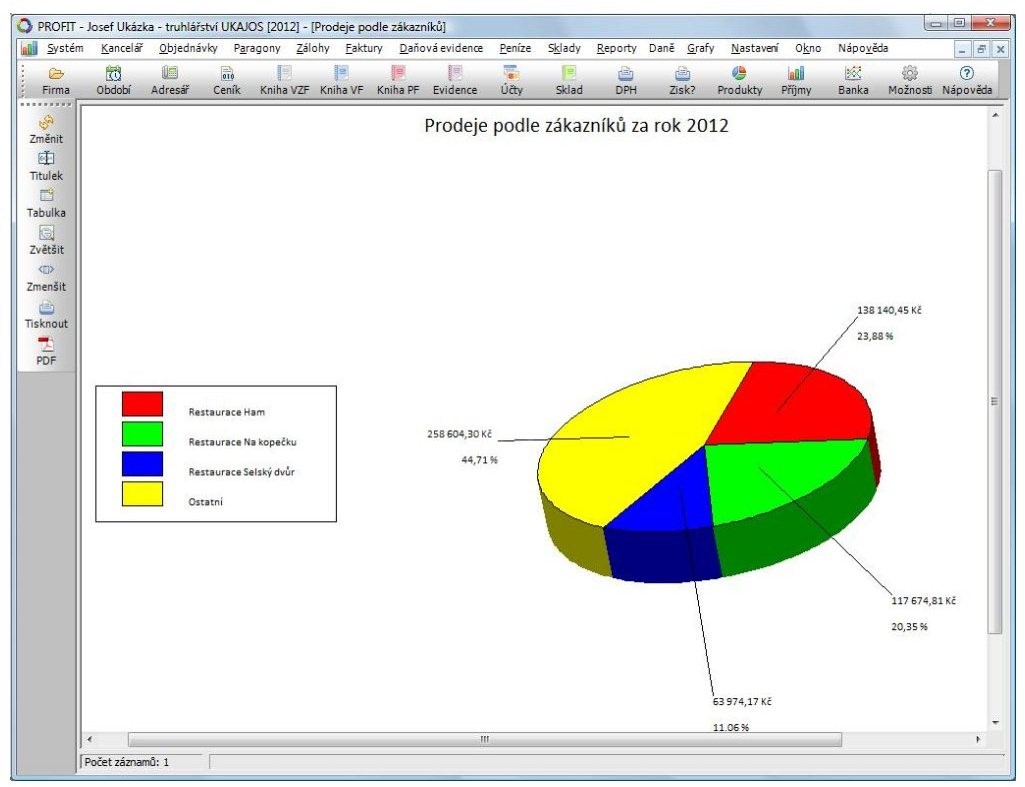This screenshot has height=787, width=1025.
Task: Open Kniha PF received invoices
Action: (x=398, y=80)
